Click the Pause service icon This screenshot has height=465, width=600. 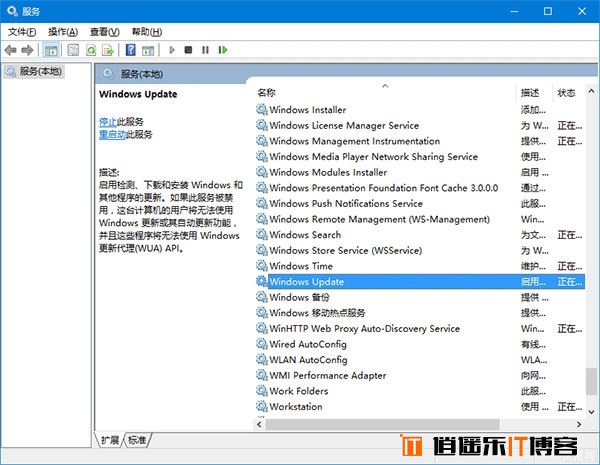(x=205, y=50)
